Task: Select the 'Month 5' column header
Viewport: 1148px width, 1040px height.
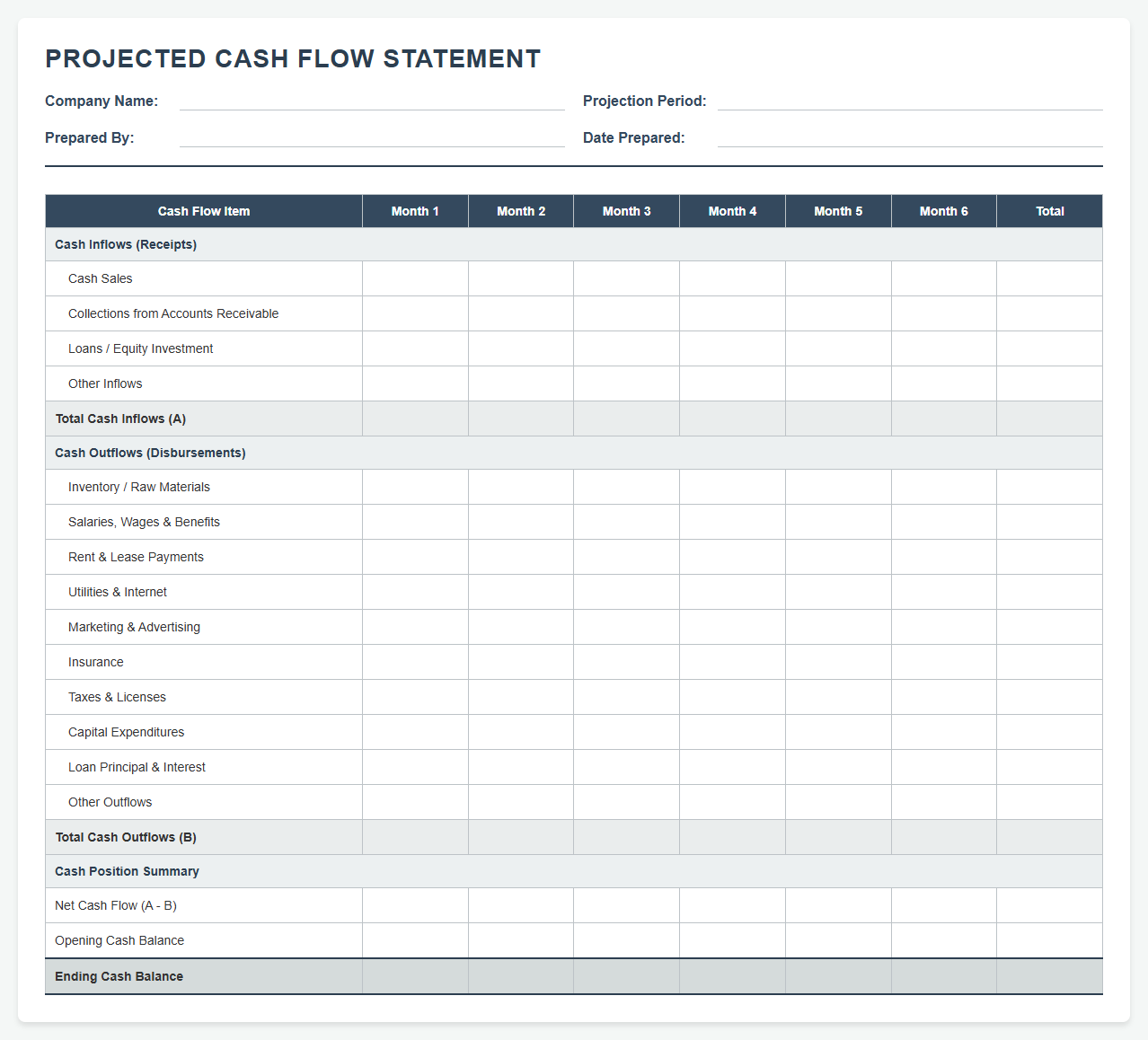Action: click(838, 211)
